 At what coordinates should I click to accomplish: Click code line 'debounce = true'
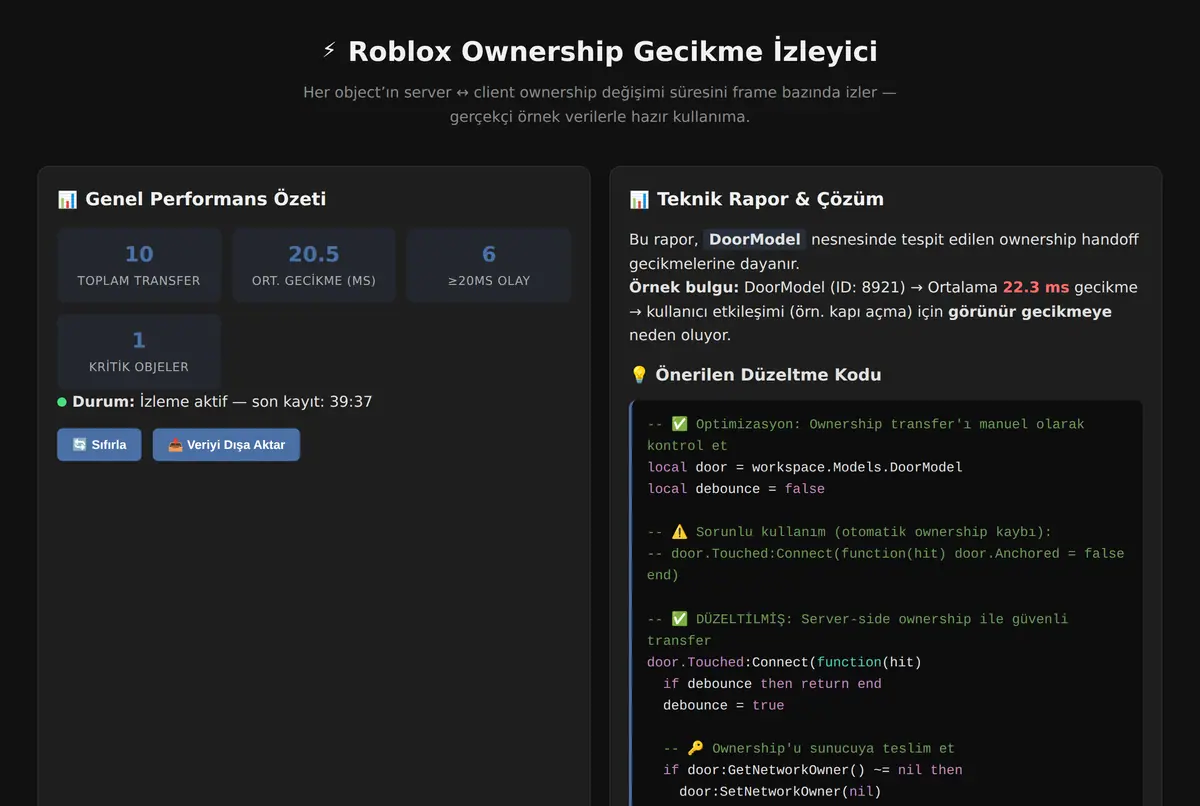[723, 705]
